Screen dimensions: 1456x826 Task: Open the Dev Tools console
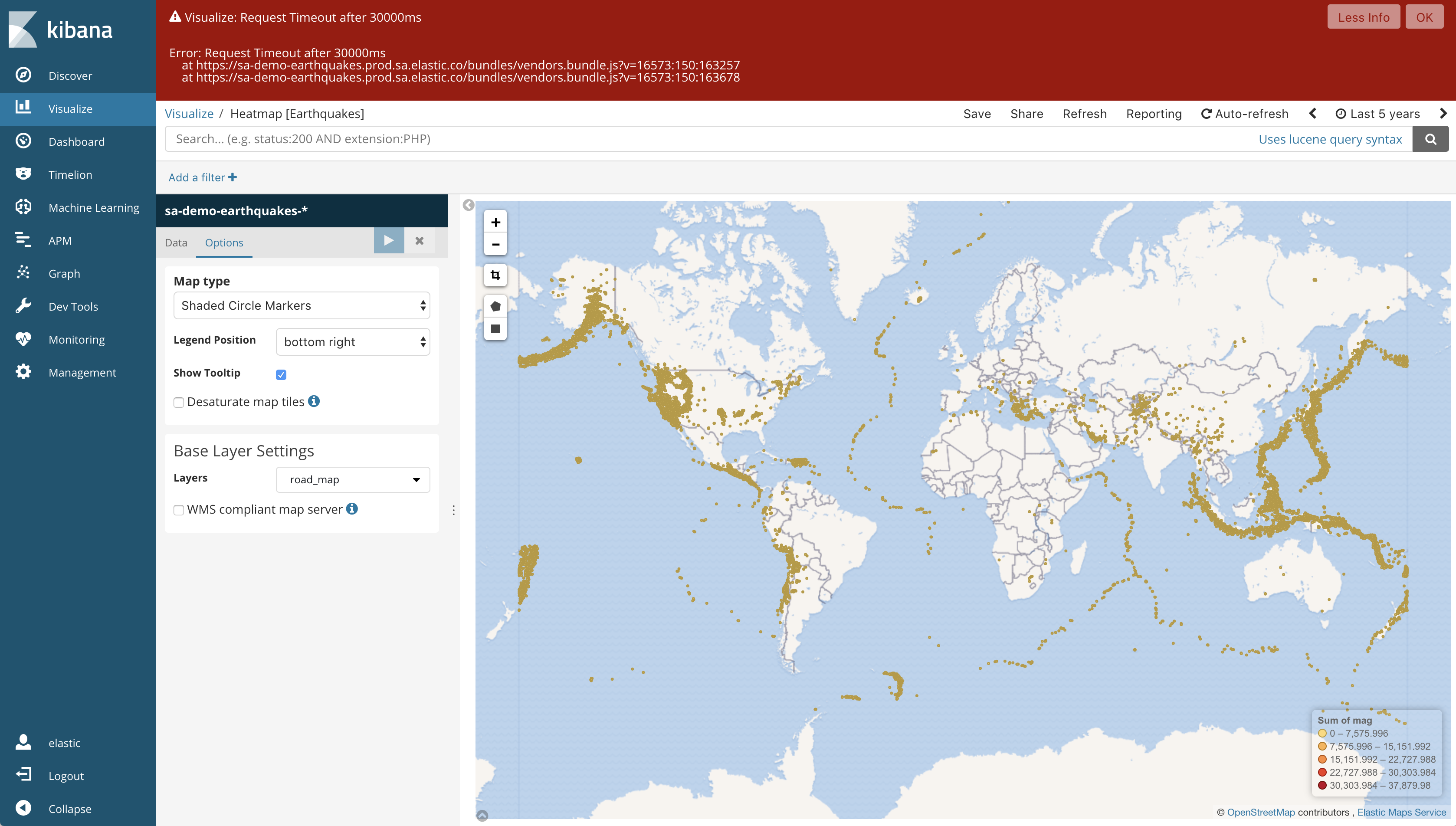[x=73, y=306]
